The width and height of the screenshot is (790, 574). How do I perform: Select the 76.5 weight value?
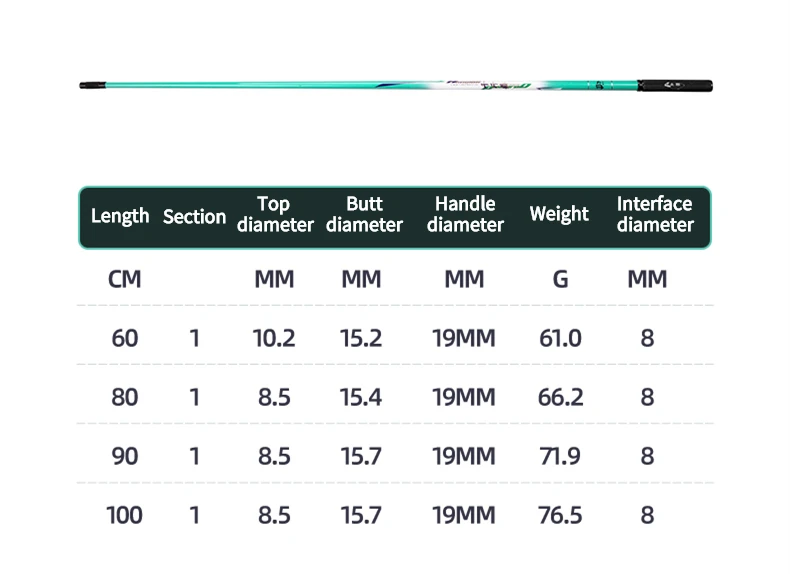[x=560, y=516]
